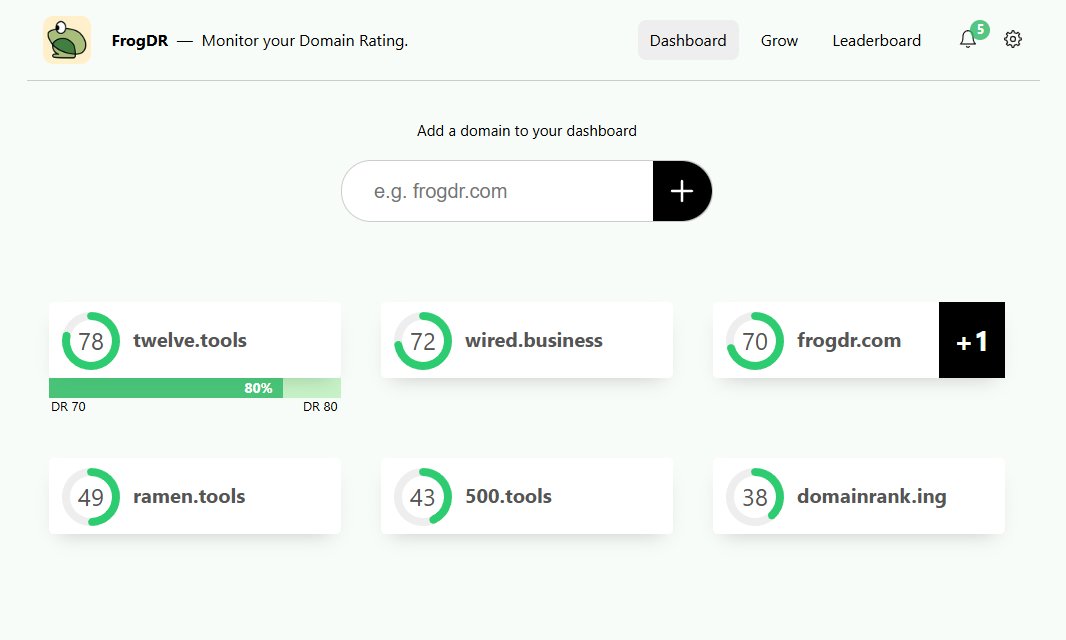Screen dimensions: 1066x640
Task: Click the black plus add-domain button
Action: [x=682, y=191]
